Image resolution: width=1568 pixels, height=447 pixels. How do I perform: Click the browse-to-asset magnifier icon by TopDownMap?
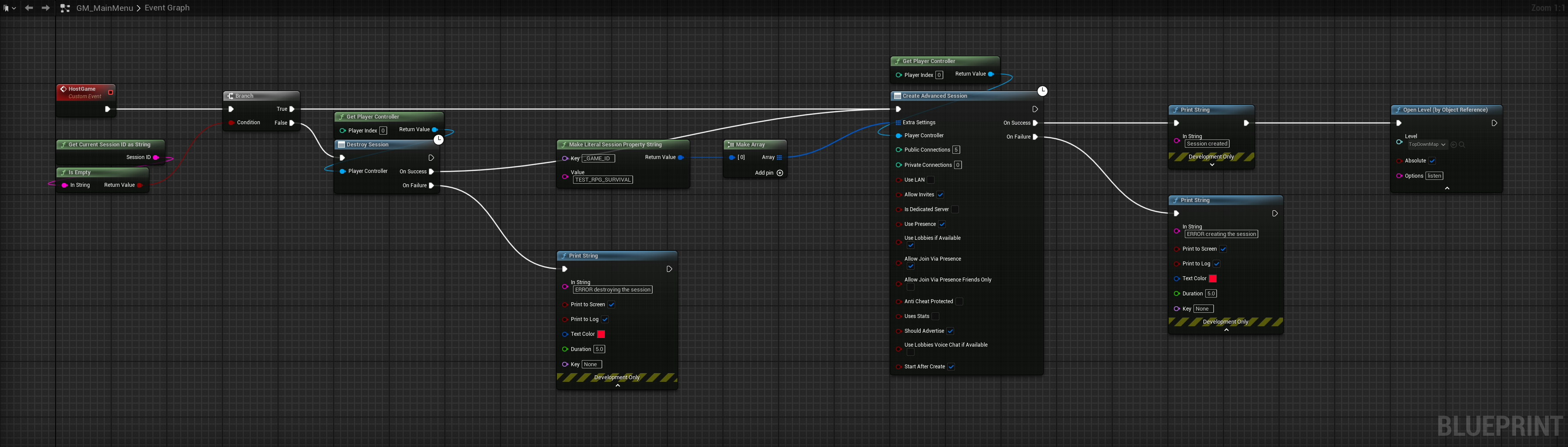[x=1462, y=145]
